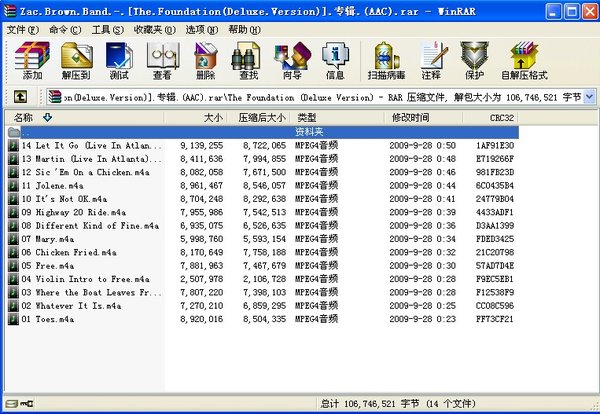Viewport: 600px width, 414px height.
Task: Sort by 名称 column header
Action: coord(84,117)
